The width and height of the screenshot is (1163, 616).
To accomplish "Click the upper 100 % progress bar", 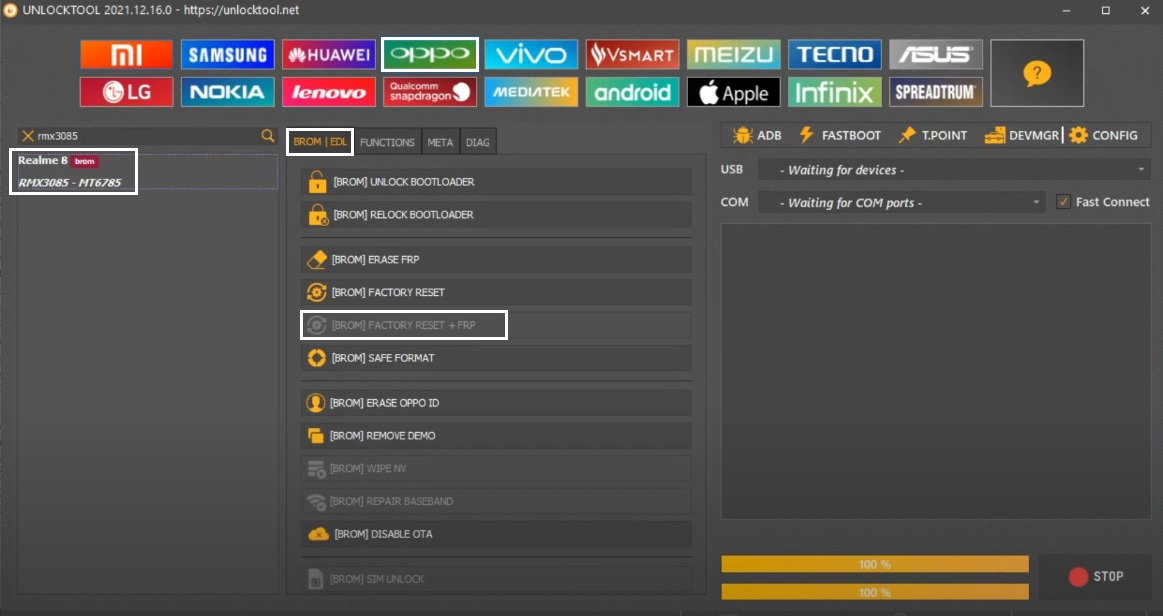I will click(874, 564).
